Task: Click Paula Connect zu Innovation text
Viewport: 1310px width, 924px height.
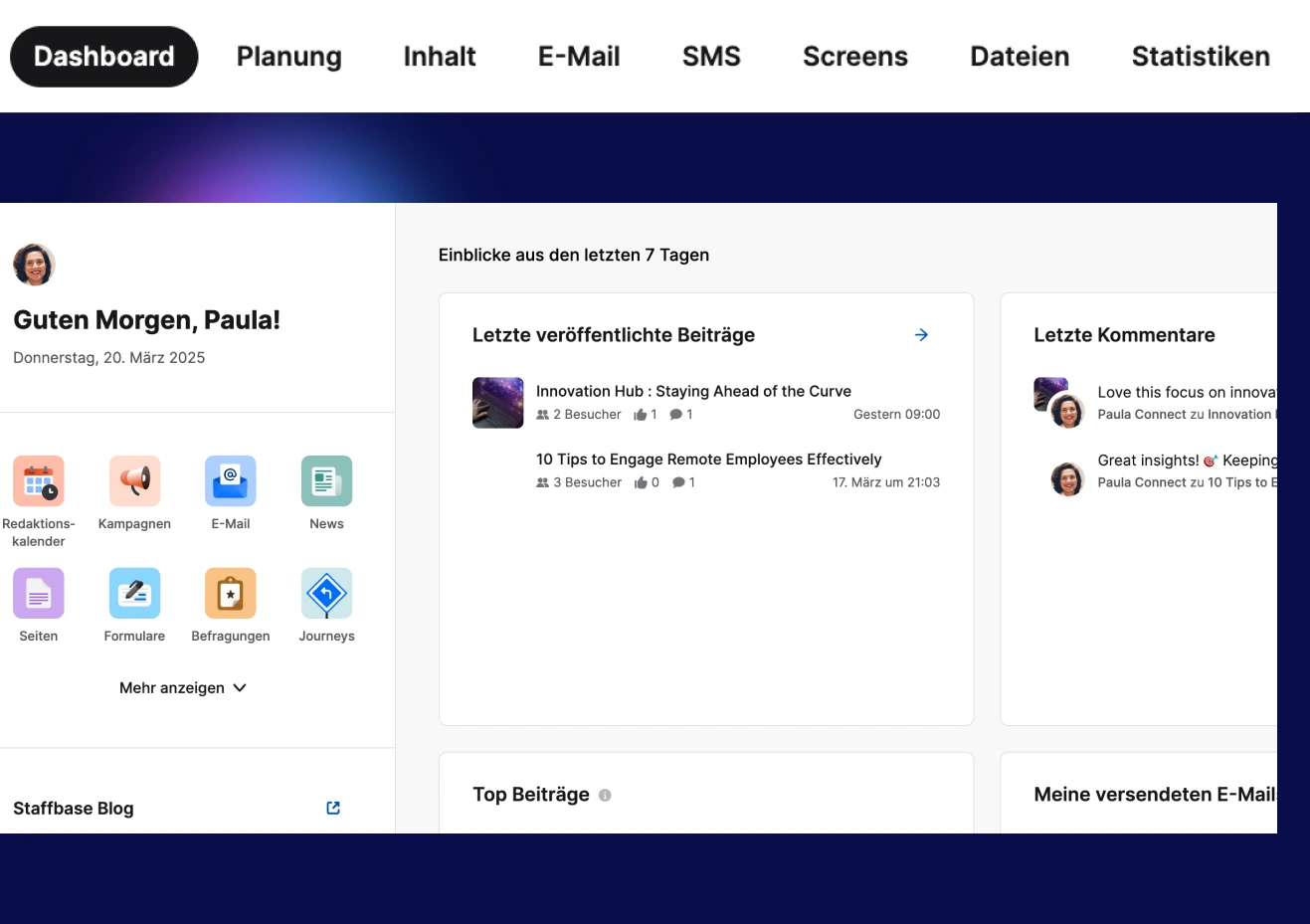Action: (x=1187, y=415)
